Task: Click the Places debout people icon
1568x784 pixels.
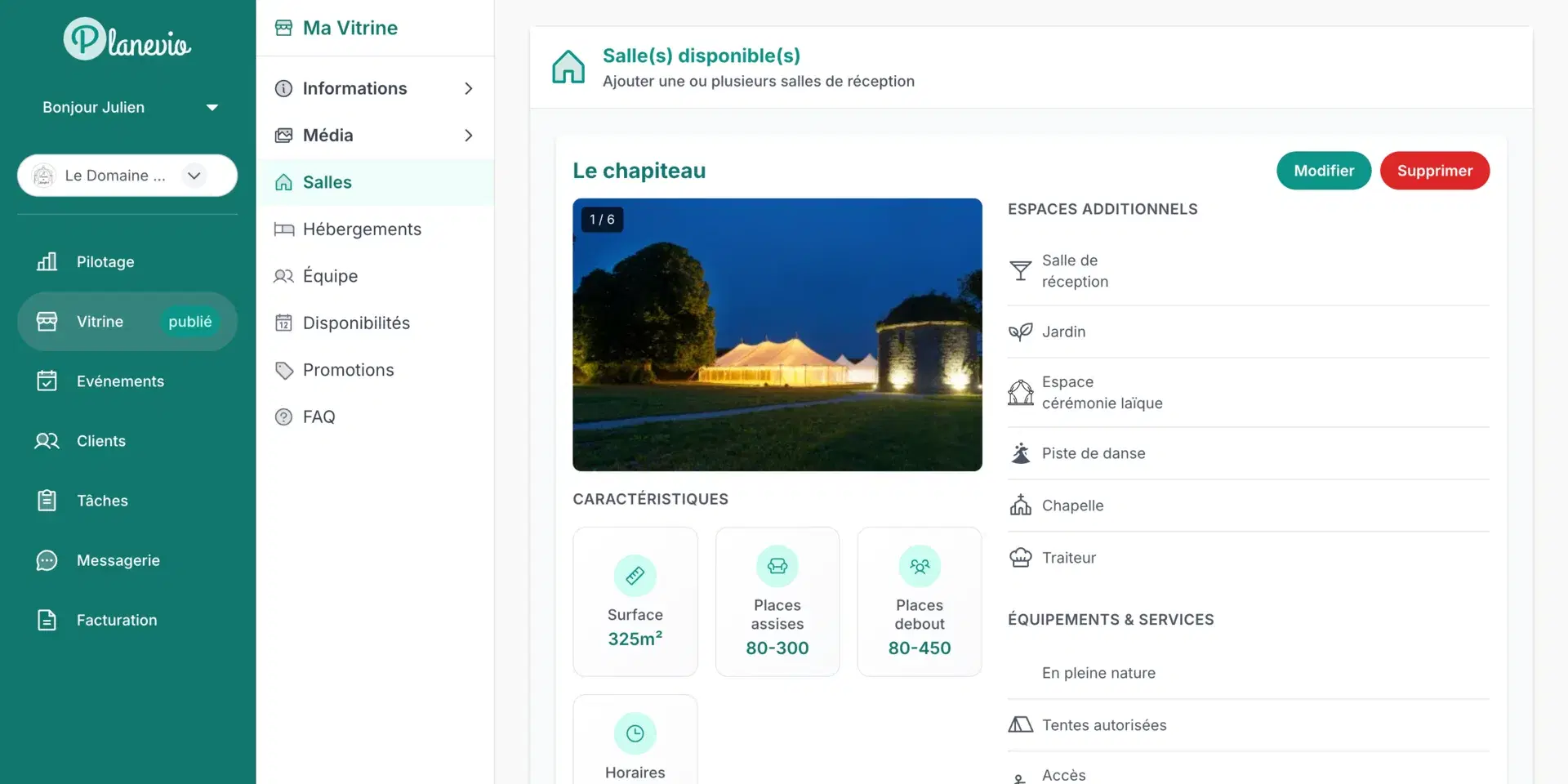Action: (920, 566)
